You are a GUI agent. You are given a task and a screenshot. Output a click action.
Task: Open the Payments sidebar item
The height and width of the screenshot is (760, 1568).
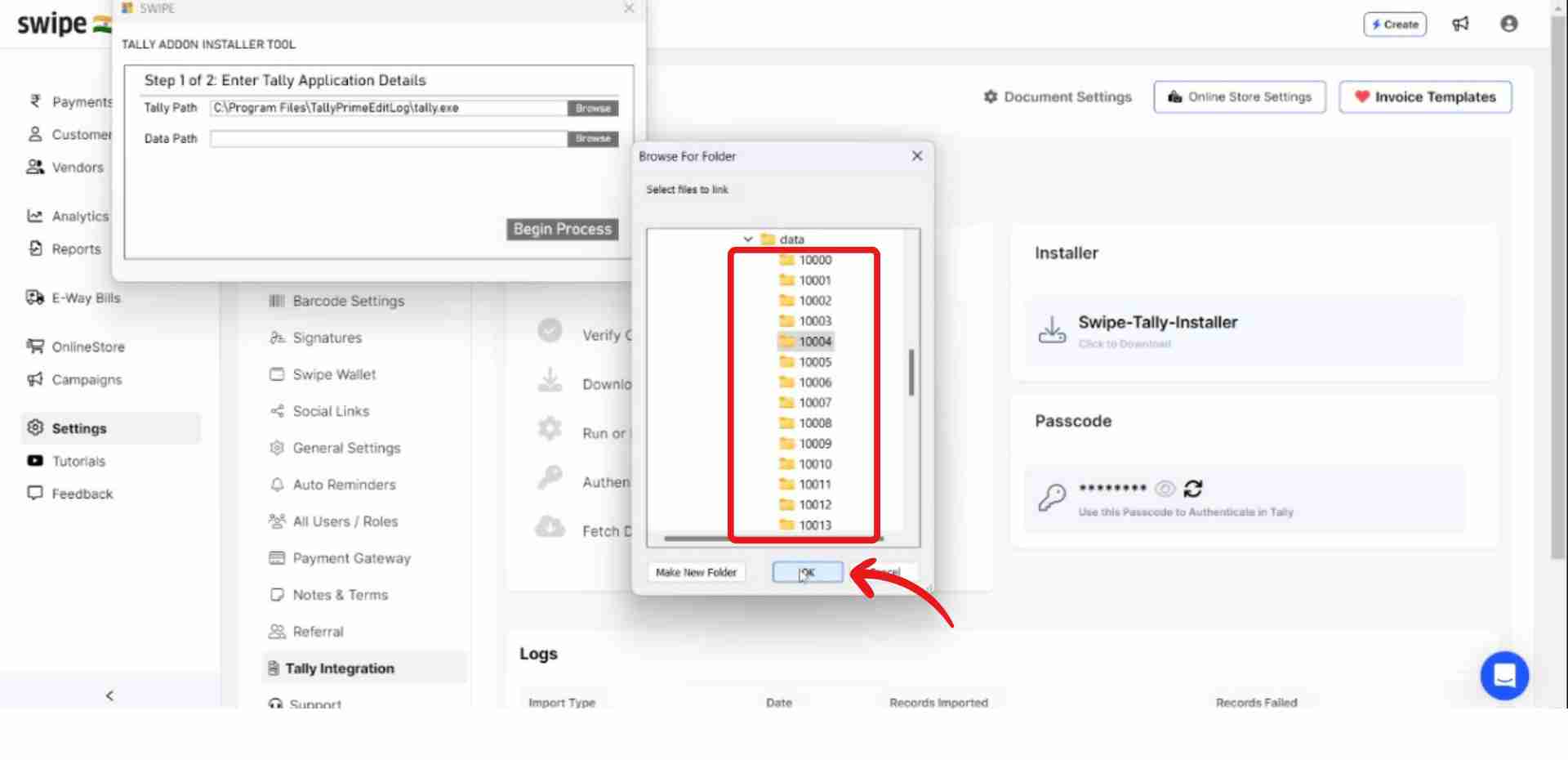point(71,101)
